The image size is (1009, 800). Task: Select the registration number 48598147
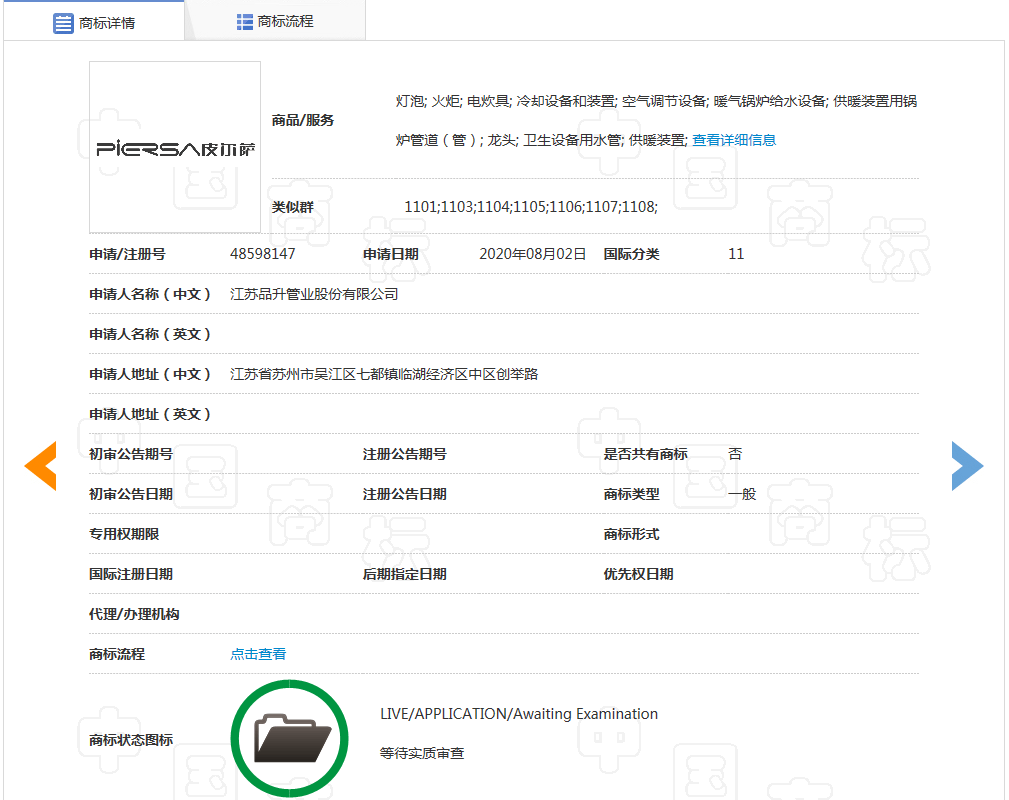(263, 254)
